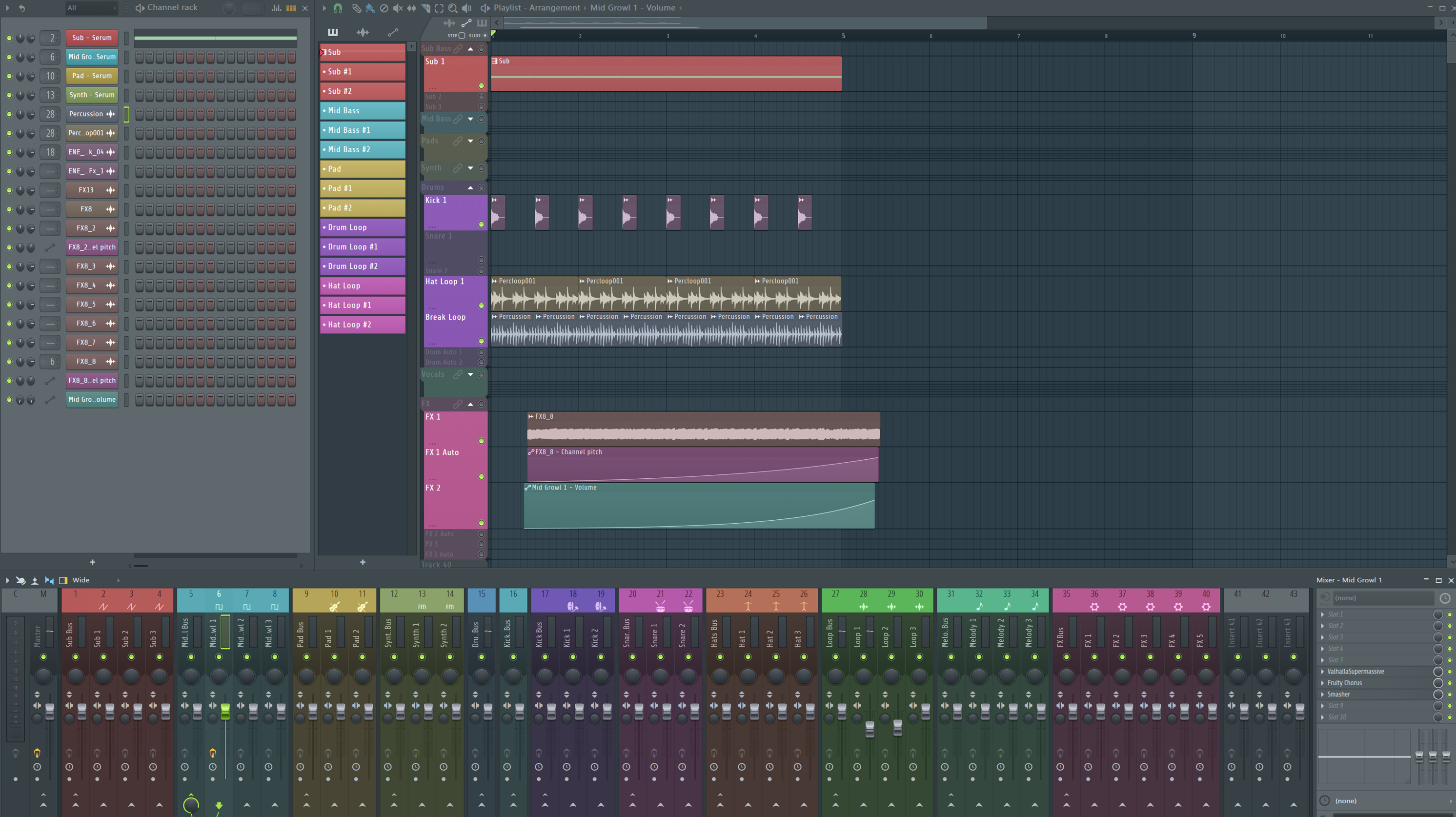This screenshot has height=817, width=1456.
Task: Open the Wide mixer layout dropdown
Action: pyautogui.click(x=95, y=580)
